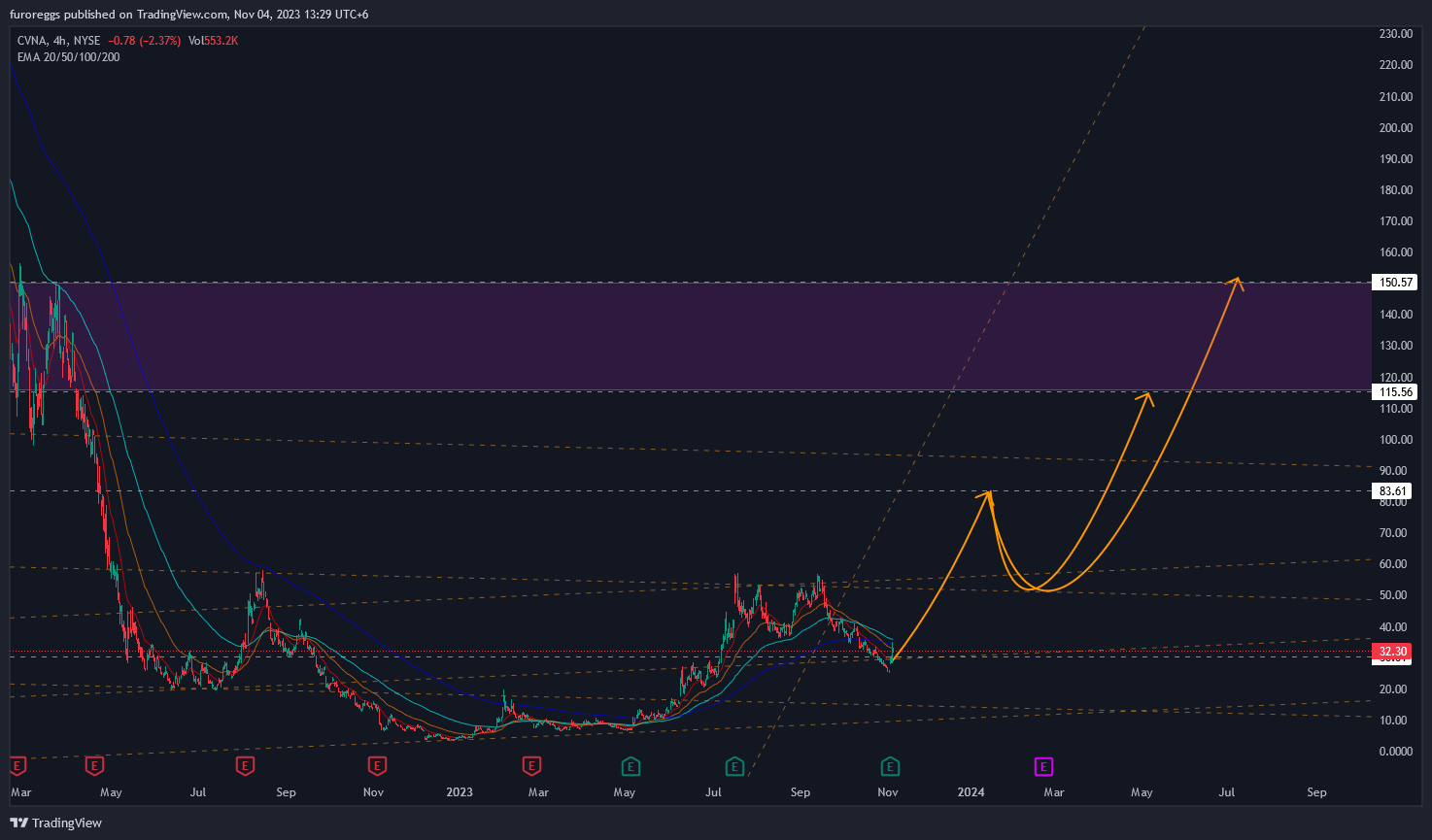Click the 70.00 price axis label
The width and height of the screenshot is (1432, 840).
[1395, 532]
